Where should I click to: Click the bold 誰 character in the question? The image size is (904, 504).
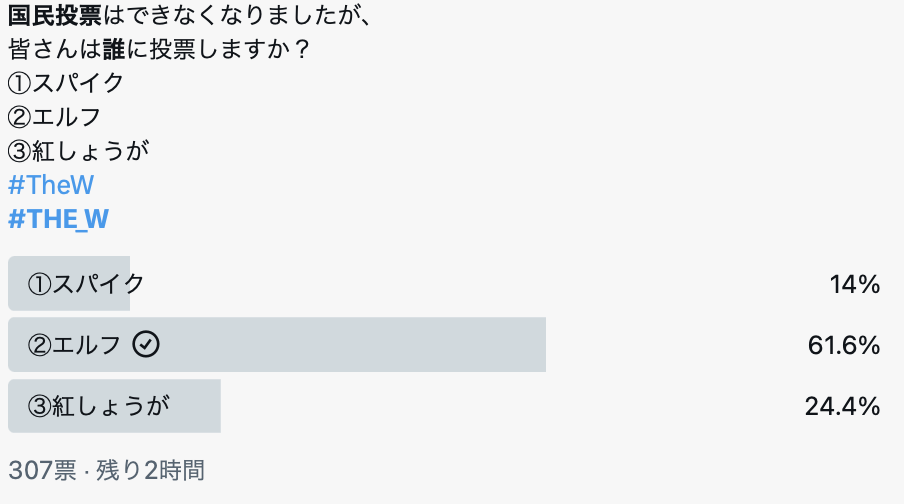click(x=113, y=49)
